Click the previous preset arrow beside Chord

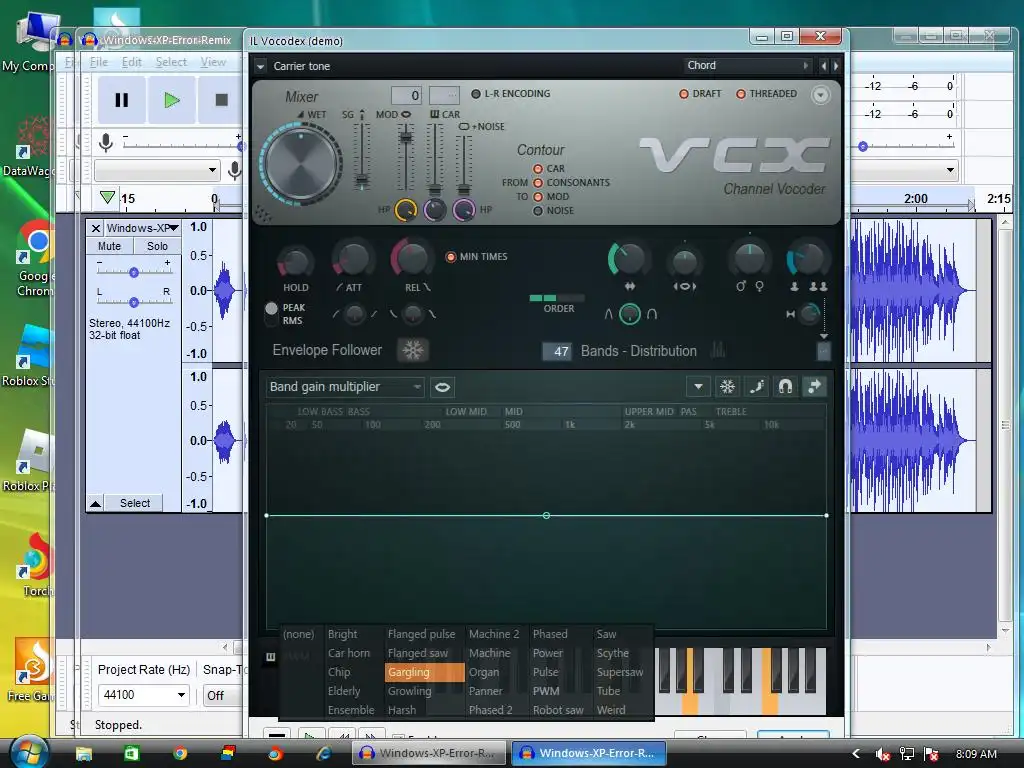pos(824,66)
